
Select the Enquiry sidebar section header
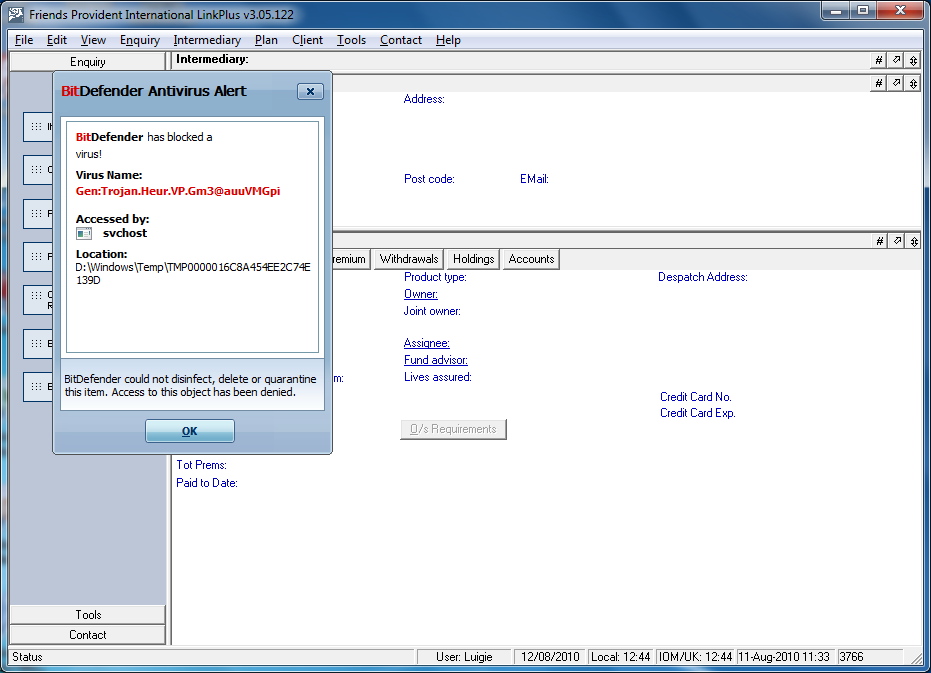click(87, 62)
